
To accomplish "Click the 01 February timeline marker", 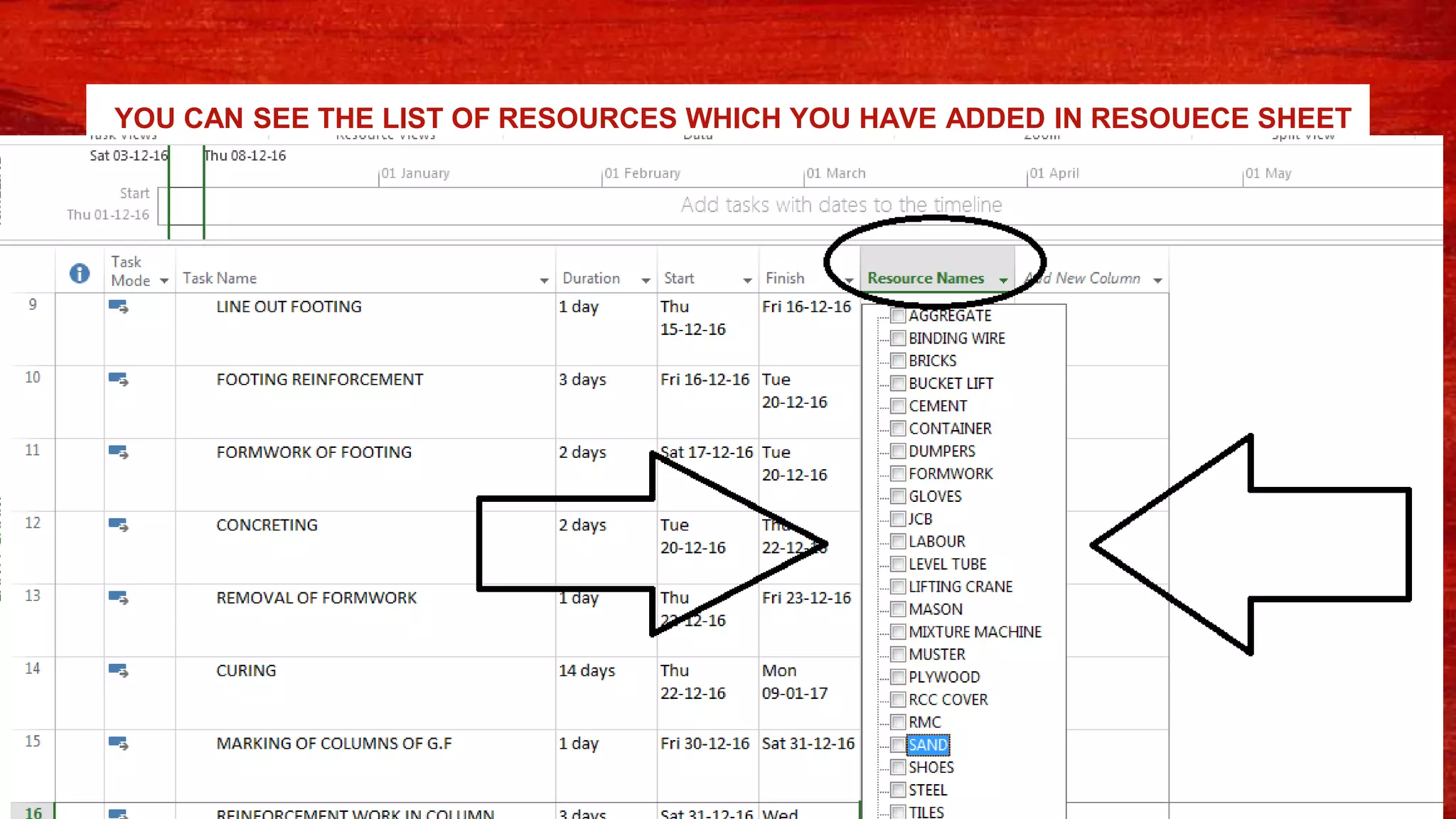I will coord(643,173).
